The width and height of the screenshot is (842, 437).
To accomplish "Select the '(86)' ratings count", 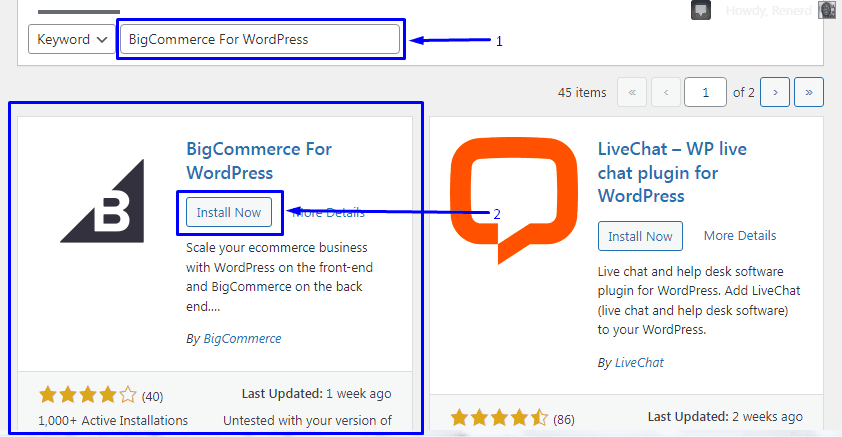I will (564, 419).
